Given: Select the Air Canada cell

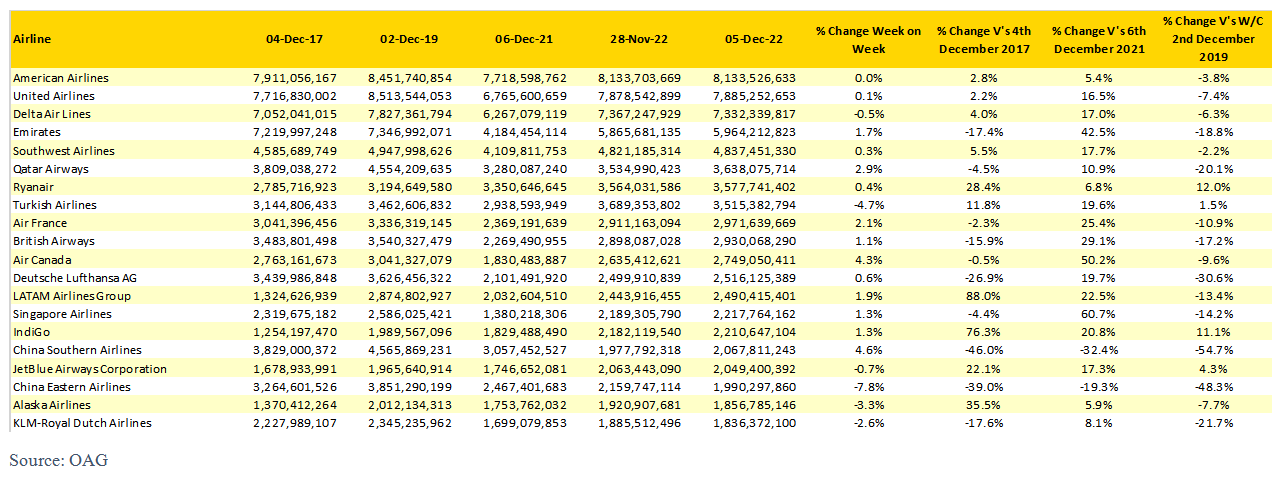Looking at the screenshot, I should point(40,260).
